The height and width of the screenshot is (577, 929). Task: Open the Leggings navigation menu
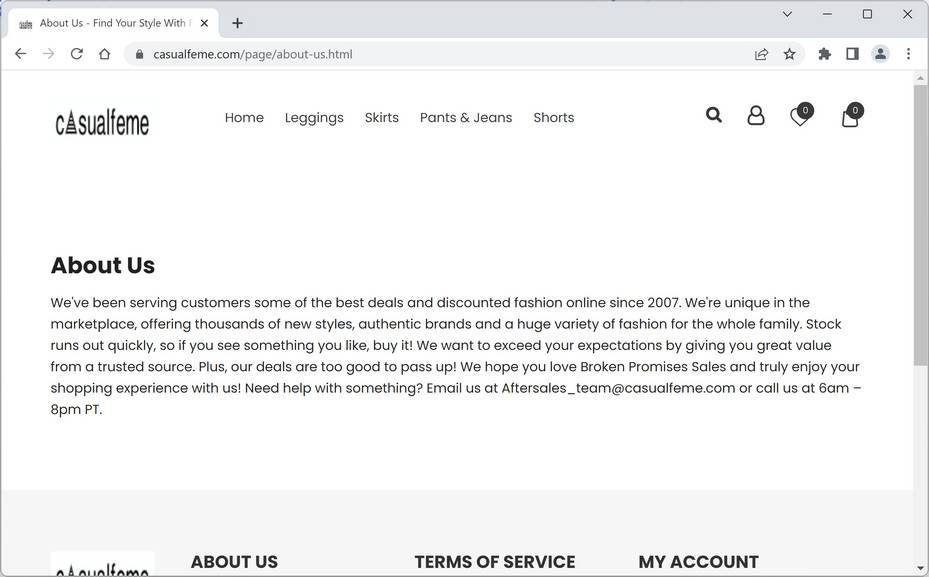[x=314, y=117]
